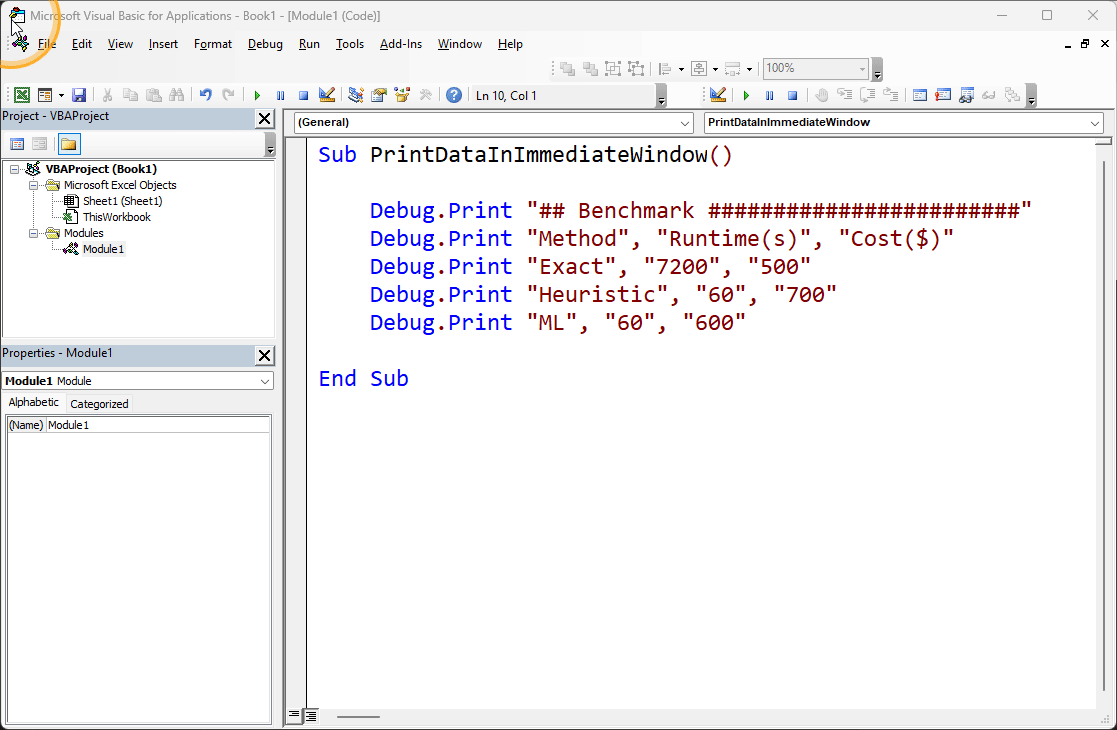Click the Step Over icon
Image resolution: width=1117 pixels, height=730 pixels.
coord(868,95)
